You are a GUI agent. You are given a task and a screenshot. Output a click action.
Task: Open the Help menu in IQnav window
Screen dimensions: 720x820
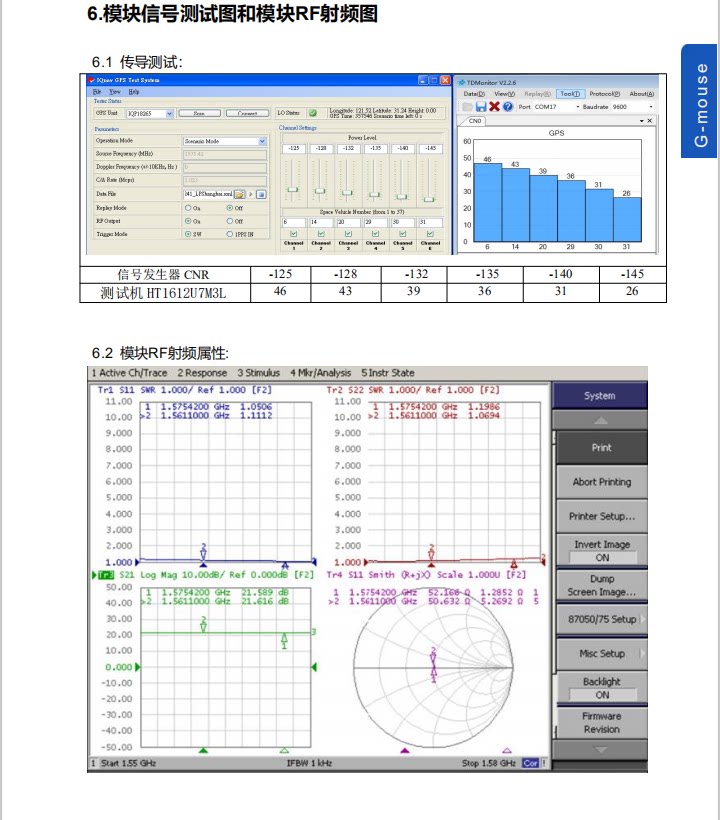[134, 92]
